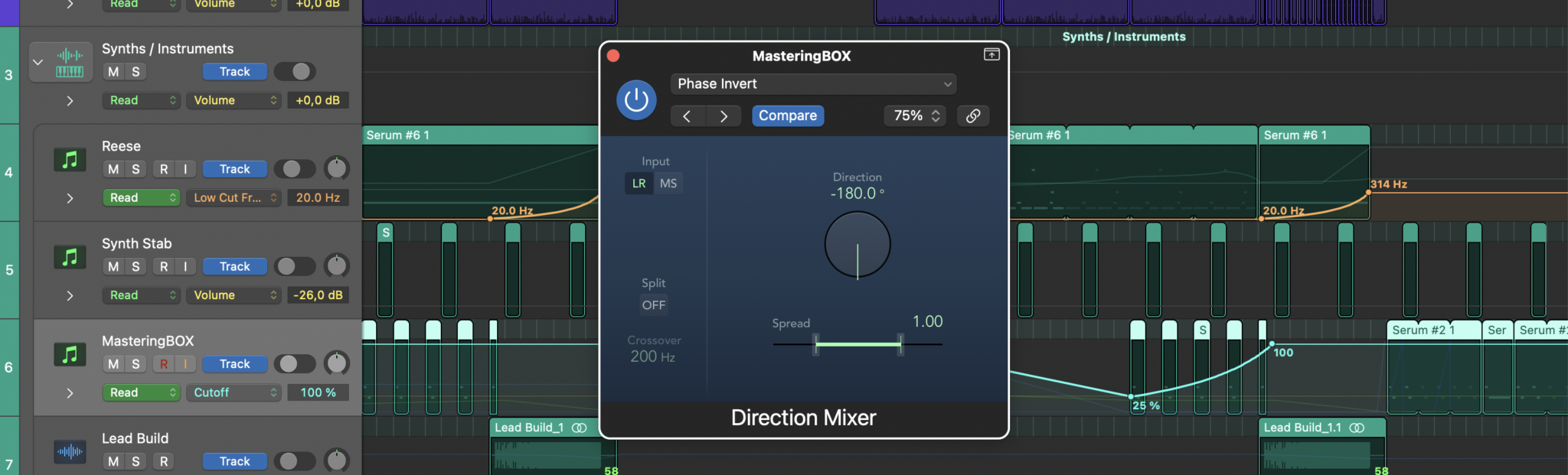Viewport: 1568px width, 475px height.
Task: Open the Phase Invert preset dropdown
Action: pos(813,84)
